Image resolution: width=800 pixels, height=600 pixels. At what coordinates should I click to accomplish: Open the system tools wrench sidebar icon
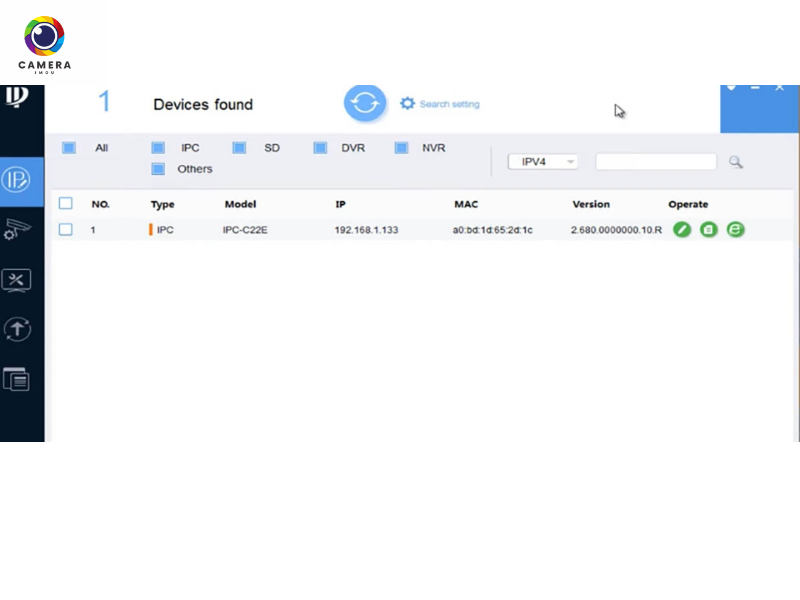coord(19,279)
